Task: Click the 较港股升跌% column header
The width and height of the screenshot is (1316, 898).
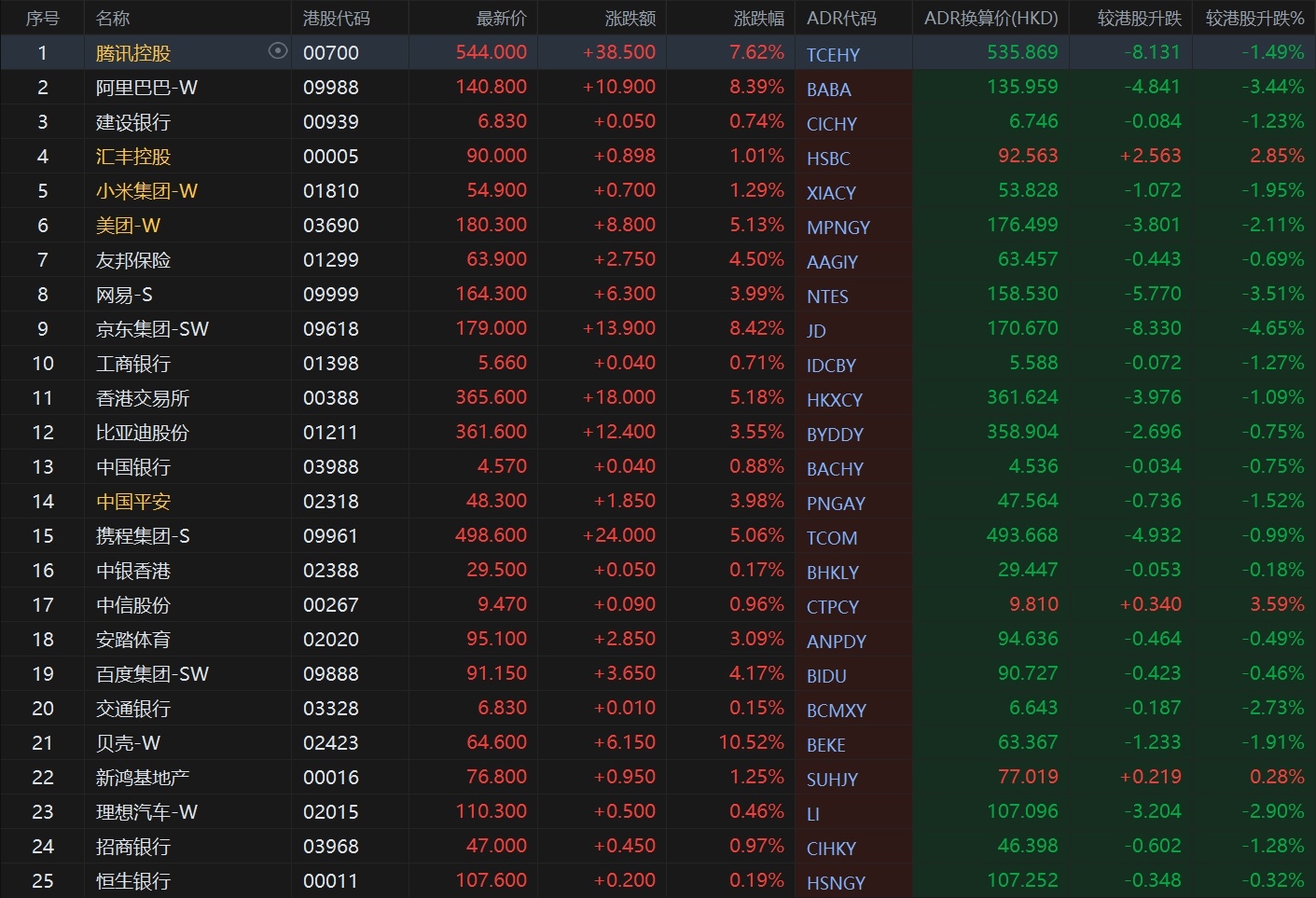Action: (1254, 19)
